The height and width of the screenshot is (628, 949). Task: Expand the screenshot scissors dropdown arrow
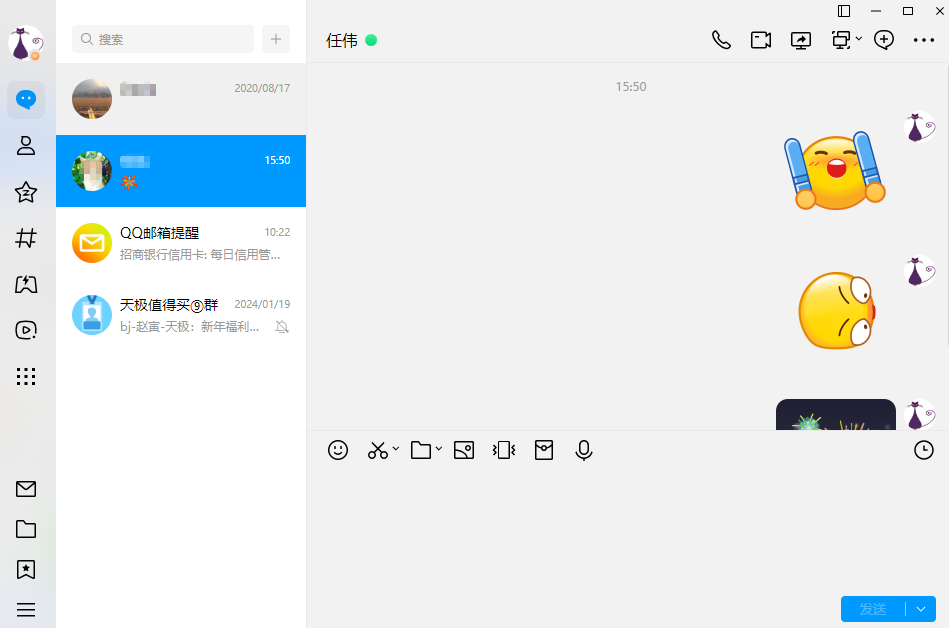396,449
